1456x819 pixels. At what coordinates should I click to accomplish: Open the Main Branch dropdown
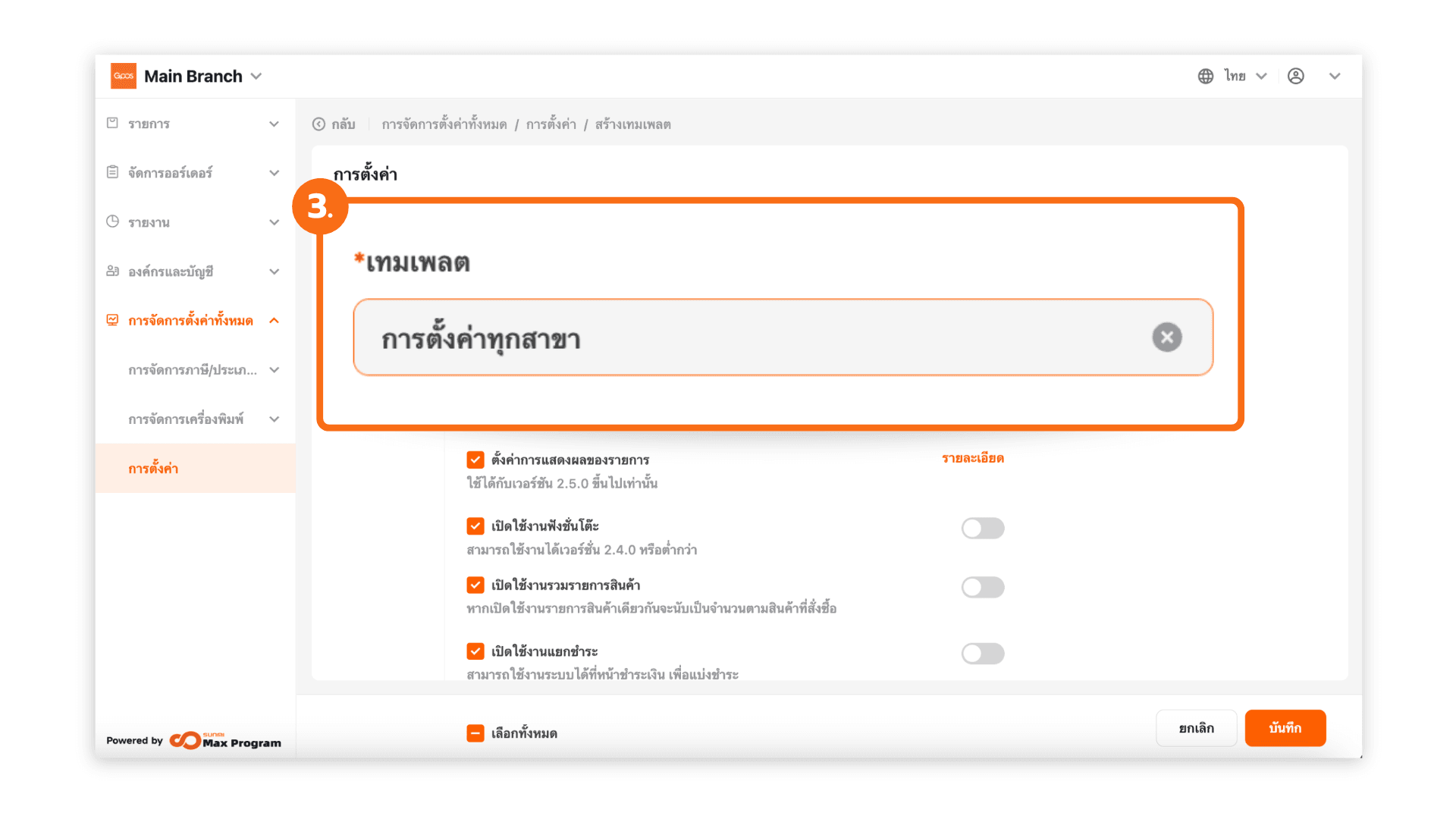point(256,76)
